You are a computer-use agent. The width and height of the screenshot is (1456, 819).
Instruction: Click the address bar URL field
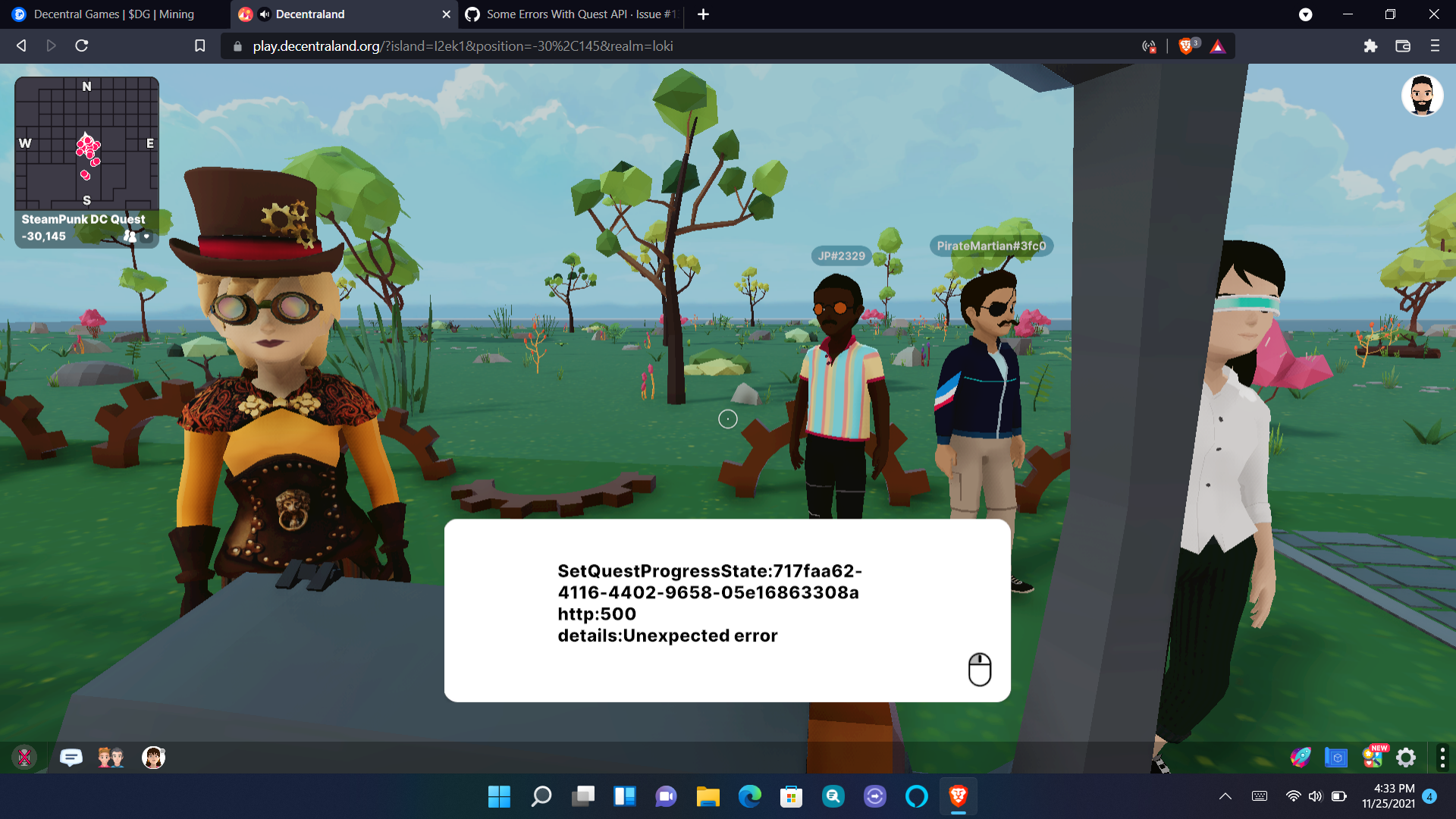pyautogui.click(x=531, y=46)
